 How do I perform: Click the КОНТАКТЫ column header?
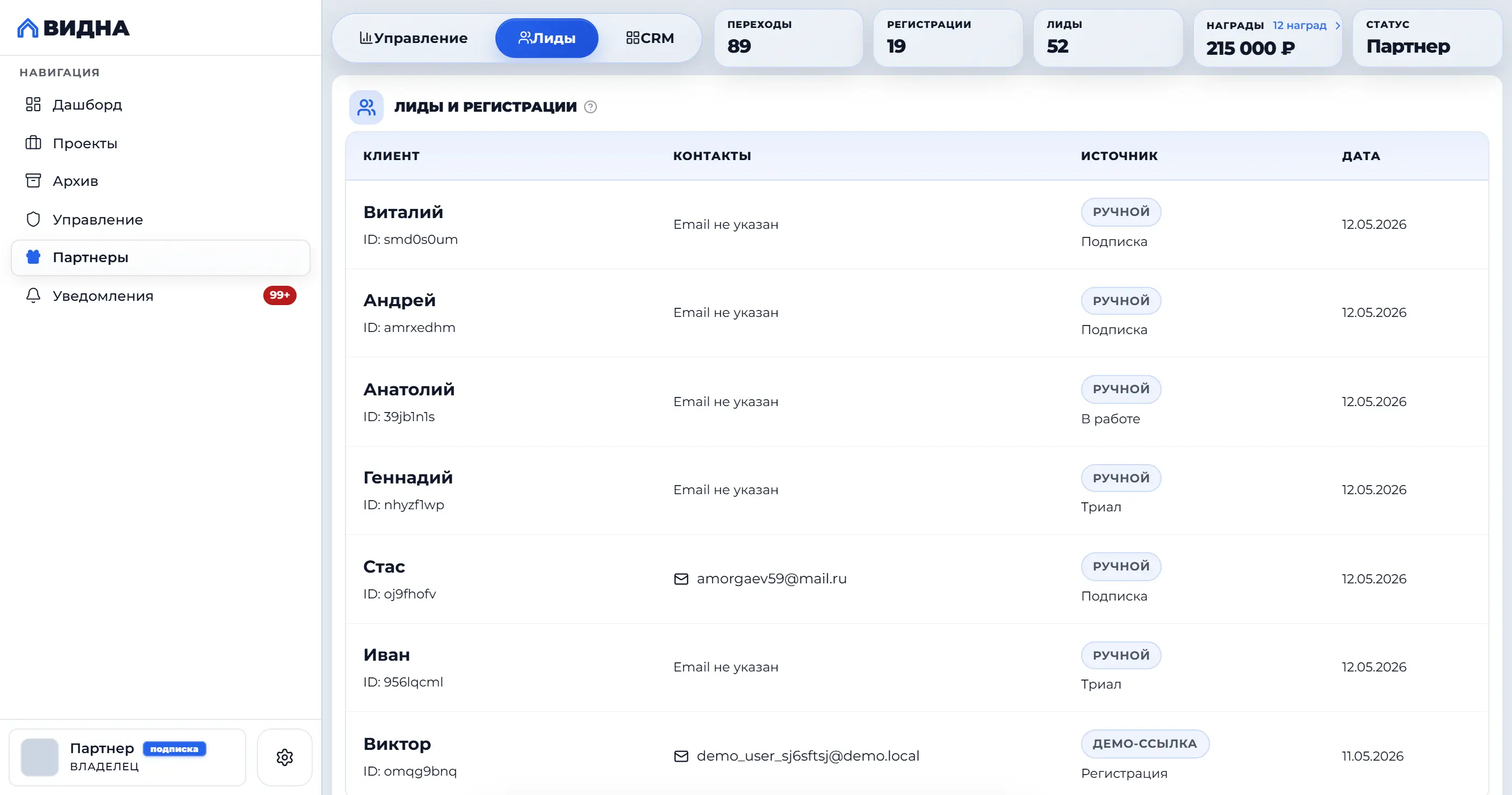[x=712, y=156]
